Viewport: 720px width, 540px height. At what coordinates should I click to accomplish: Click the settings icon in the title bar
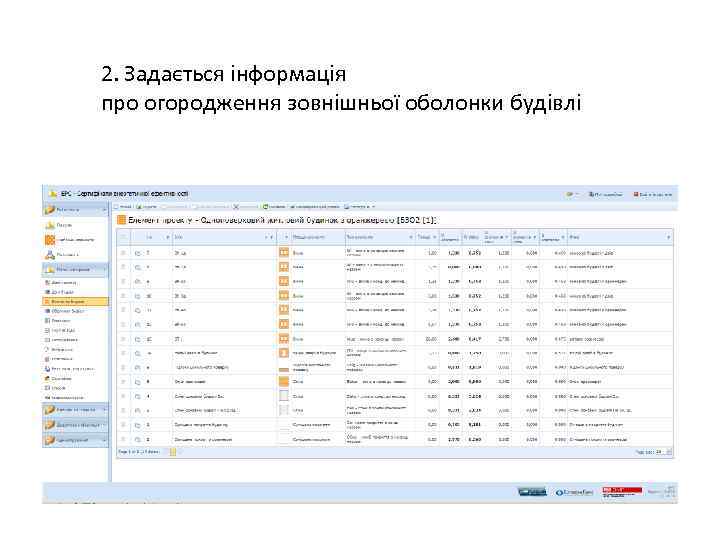coord(570,195)
